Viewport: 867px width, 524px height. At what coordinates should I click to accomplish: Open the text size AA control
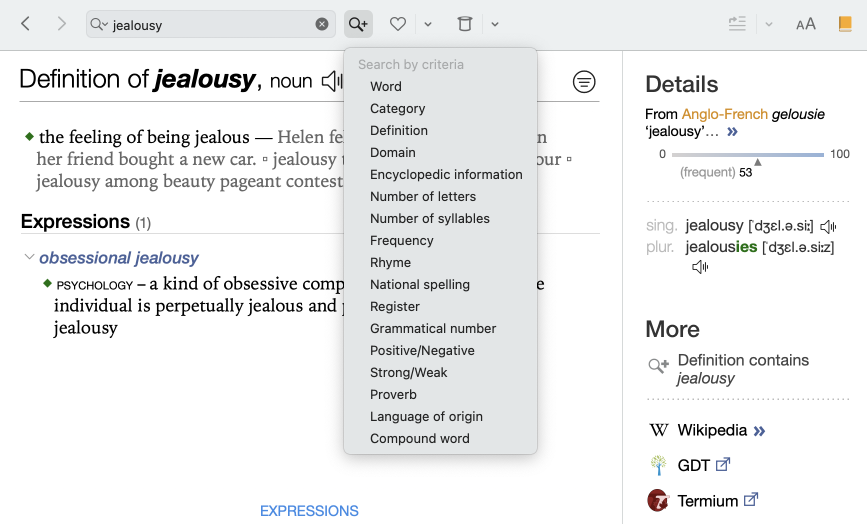point(806,24)
